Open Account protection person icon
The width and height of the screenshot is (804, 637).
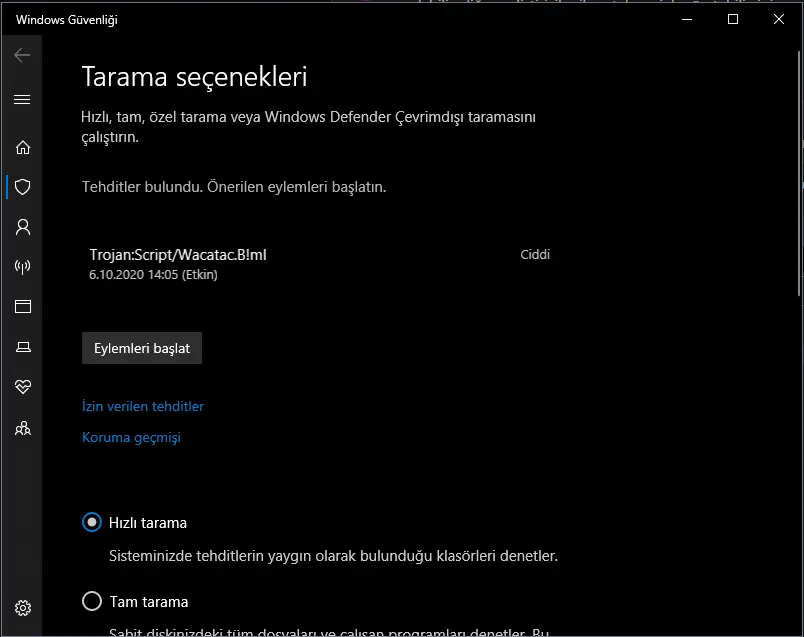coord(22,227)
